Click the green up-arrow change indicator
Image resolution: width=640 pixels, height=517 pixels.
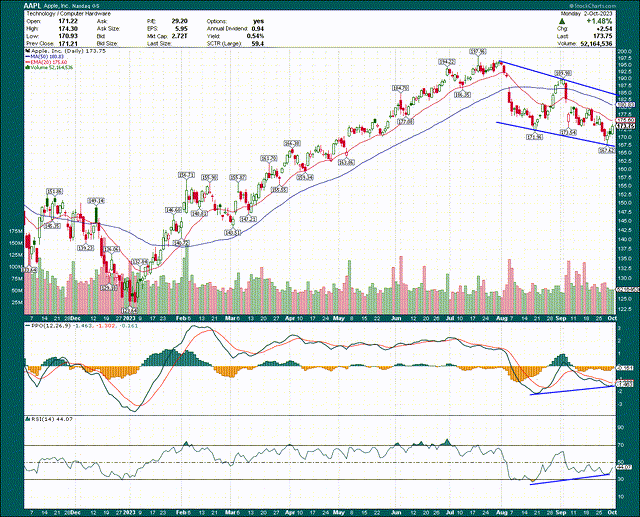tap(562, 21)
